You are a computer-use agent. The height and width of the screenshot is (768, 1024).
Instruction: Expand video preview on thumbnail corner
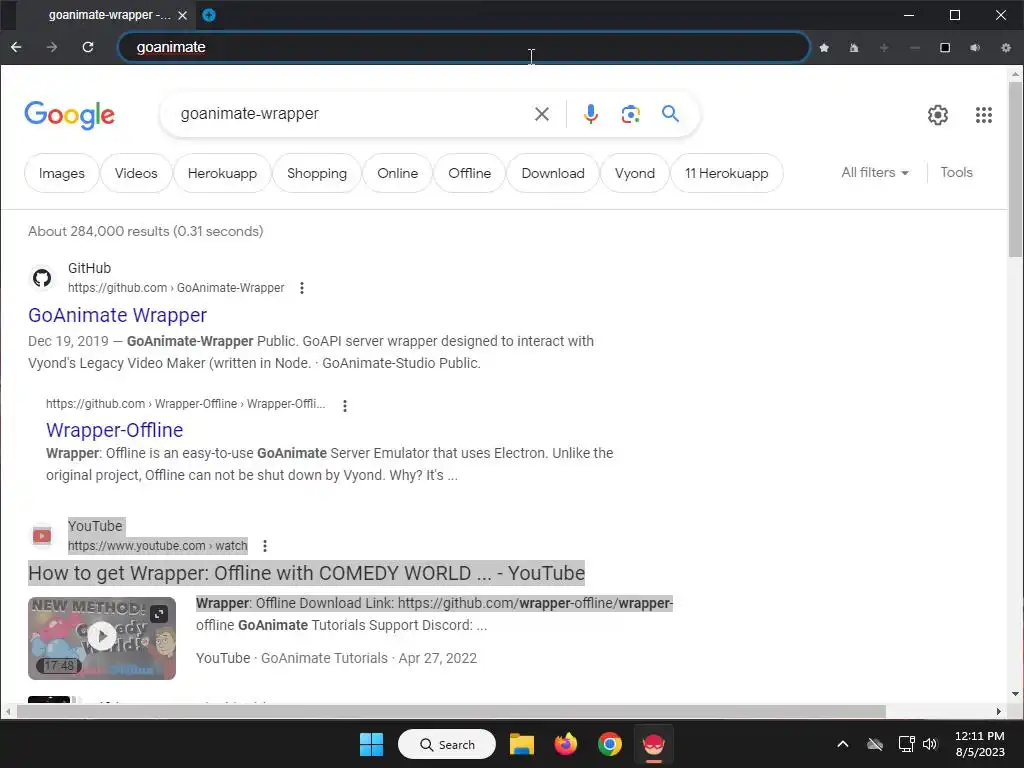[x=159, y=614]
